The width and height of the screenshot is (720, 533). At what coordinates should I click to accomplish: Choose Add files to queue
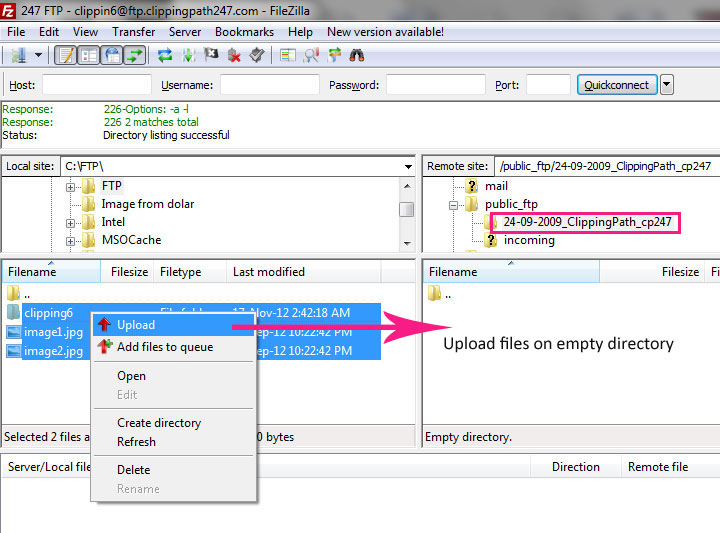click(x=174, y=347)
